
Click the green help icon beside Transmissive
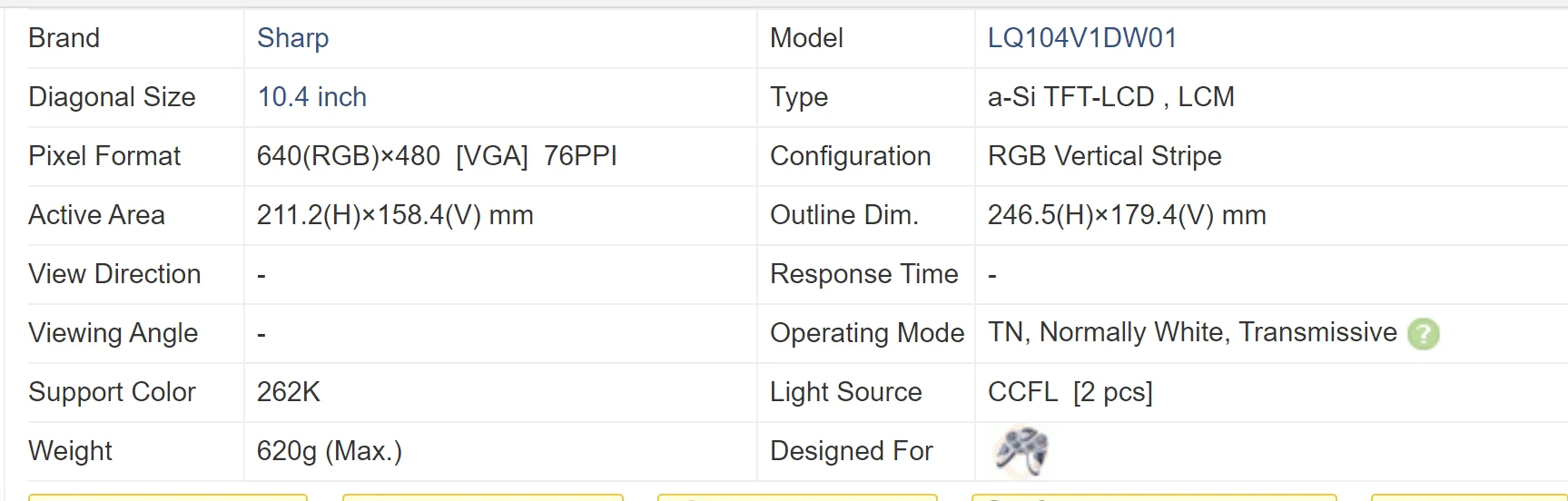pos(1423,334)
